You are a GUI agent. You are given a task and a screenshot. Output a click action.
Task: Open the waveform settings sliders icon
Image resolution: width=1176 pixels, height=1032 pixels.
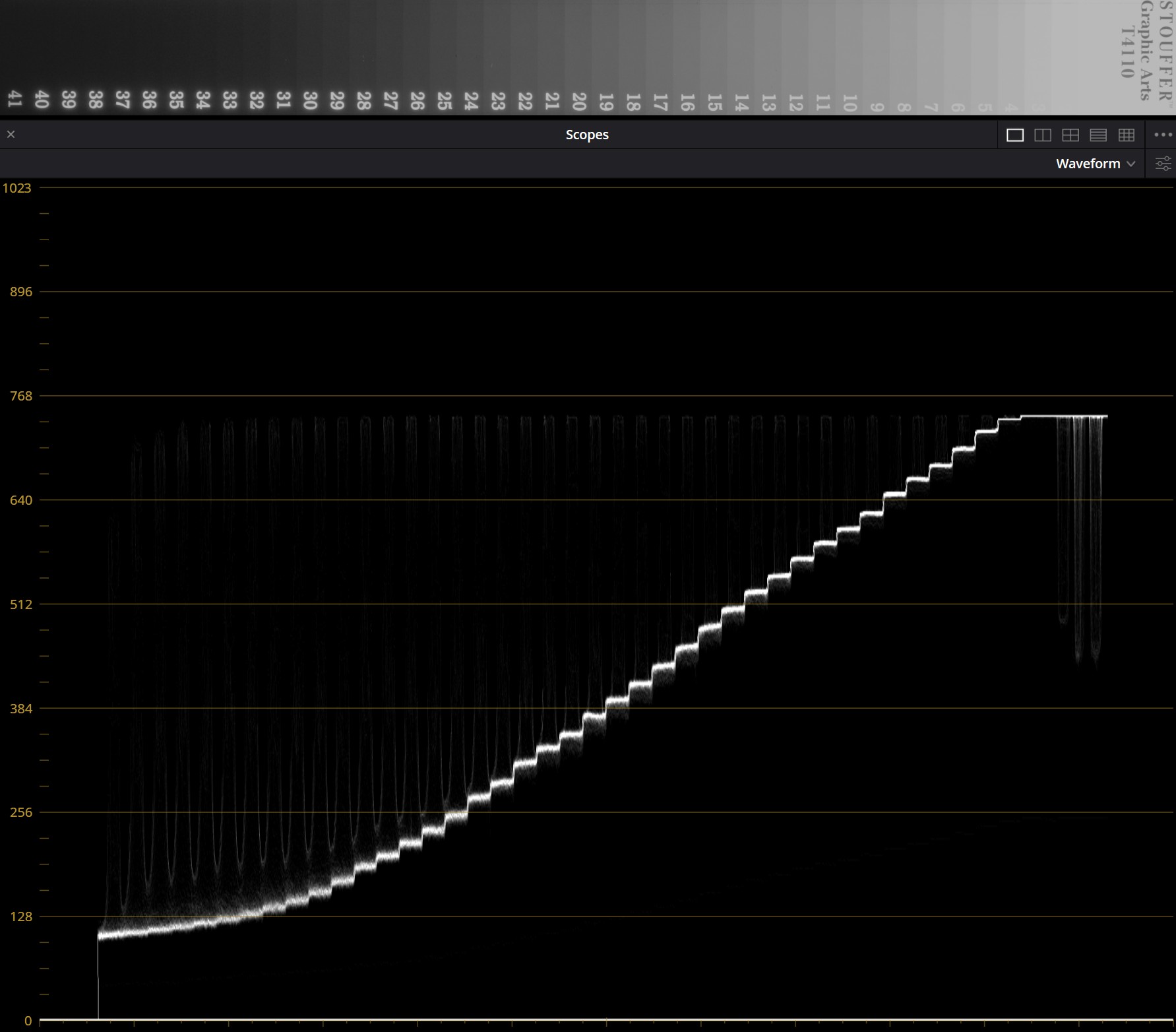pyautogui.click(x=1163, y=164)
